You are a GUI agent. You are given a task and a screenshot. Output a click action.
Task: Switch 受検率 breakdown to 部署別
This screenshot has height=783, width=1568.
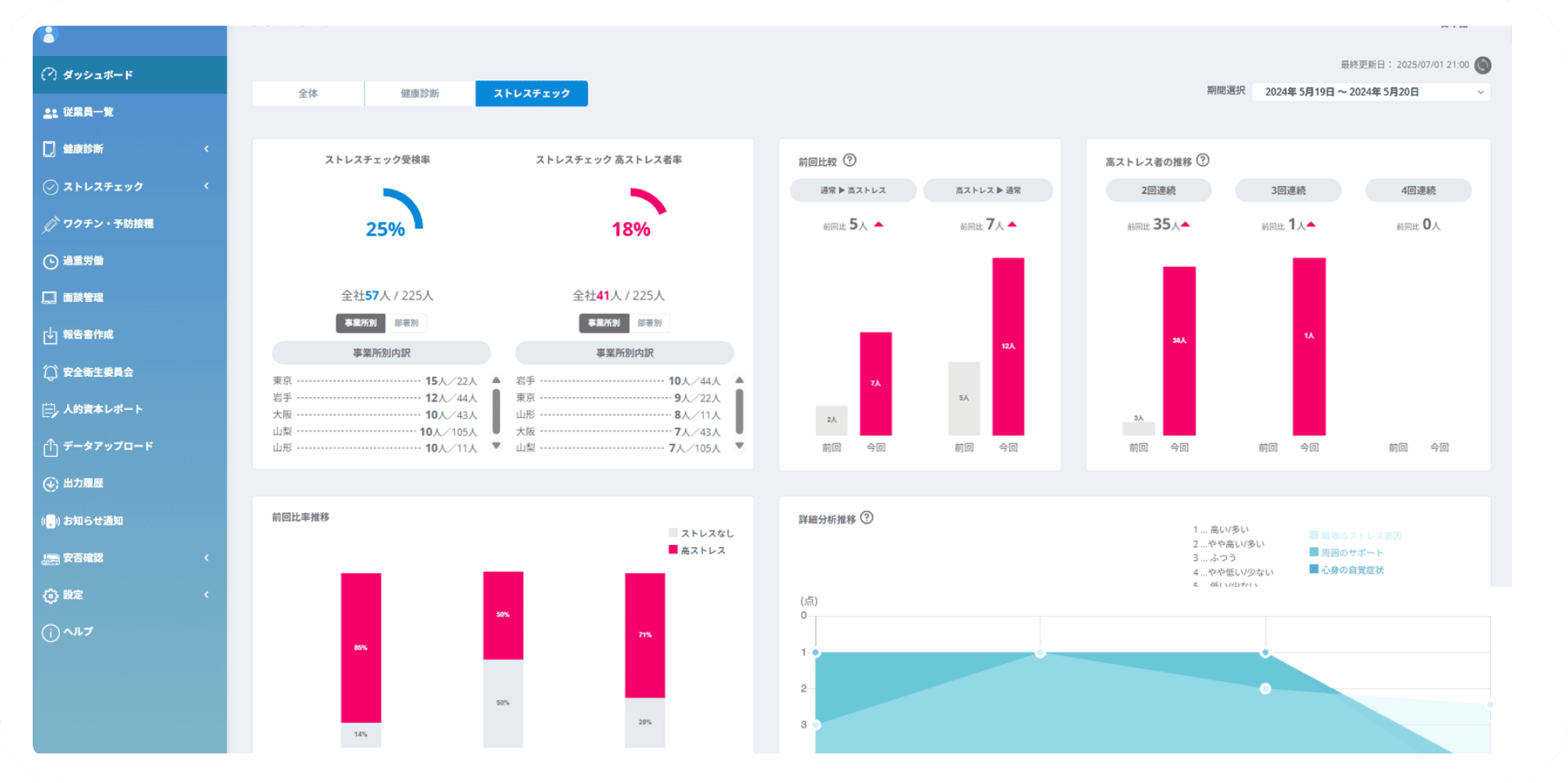(406, 323)
